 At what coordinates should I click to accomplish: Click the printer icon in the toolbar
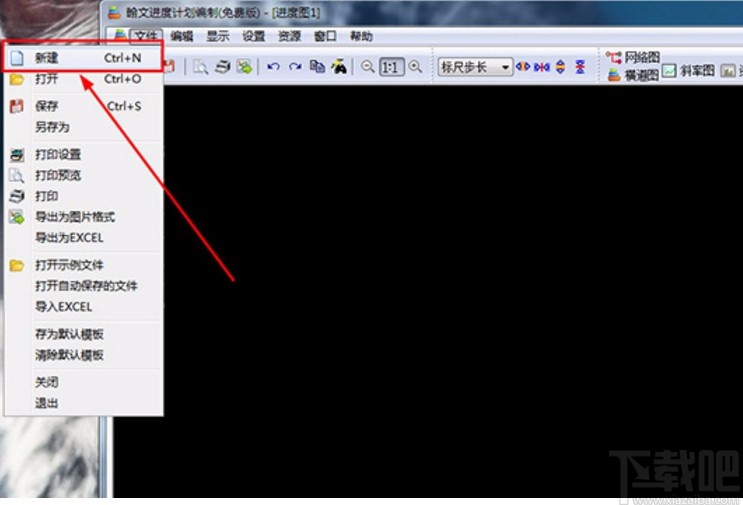(222, 67)
